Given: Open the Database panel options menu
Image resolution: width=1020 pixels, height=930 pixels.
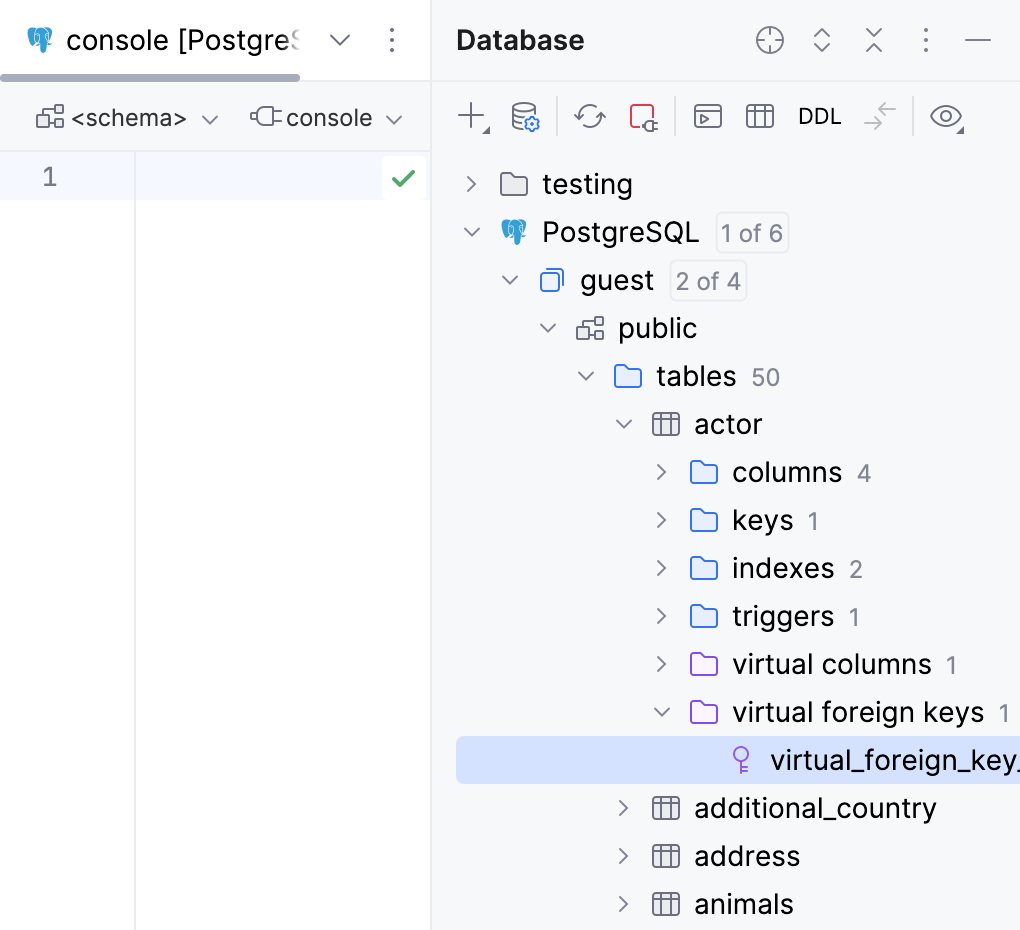Looking at the screenshot, I should tap(925, 40).
